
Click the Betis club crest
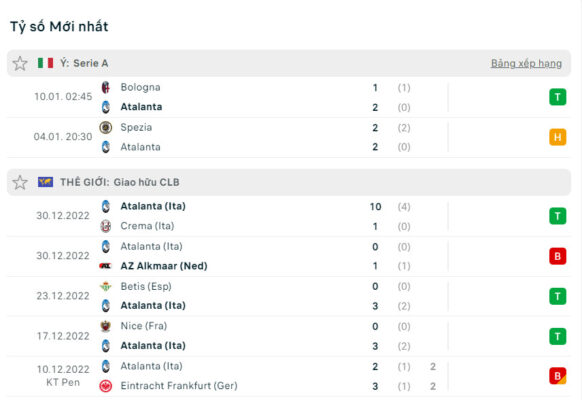106,286
